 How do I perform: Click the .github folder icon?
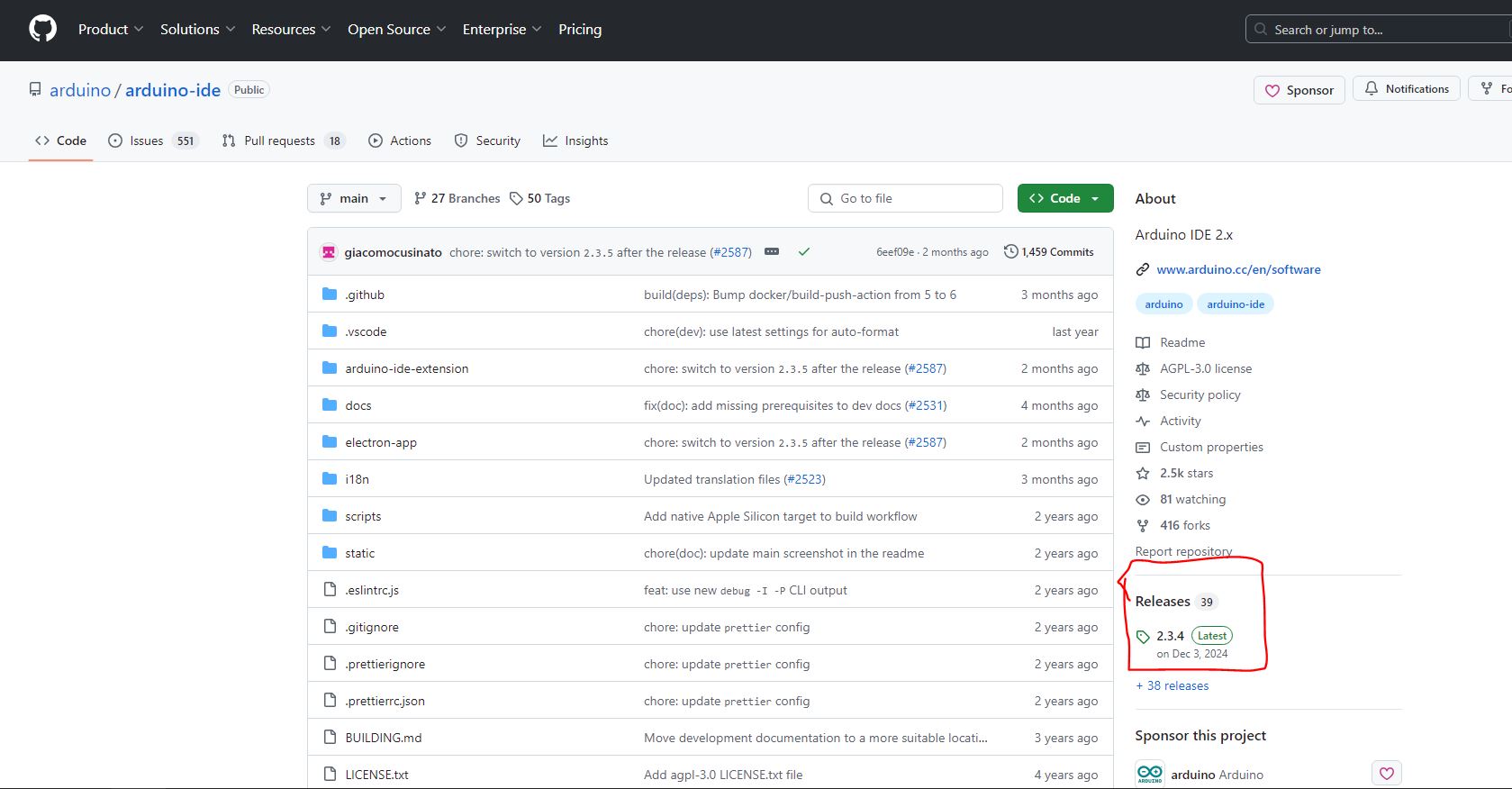tap(330, 295)
